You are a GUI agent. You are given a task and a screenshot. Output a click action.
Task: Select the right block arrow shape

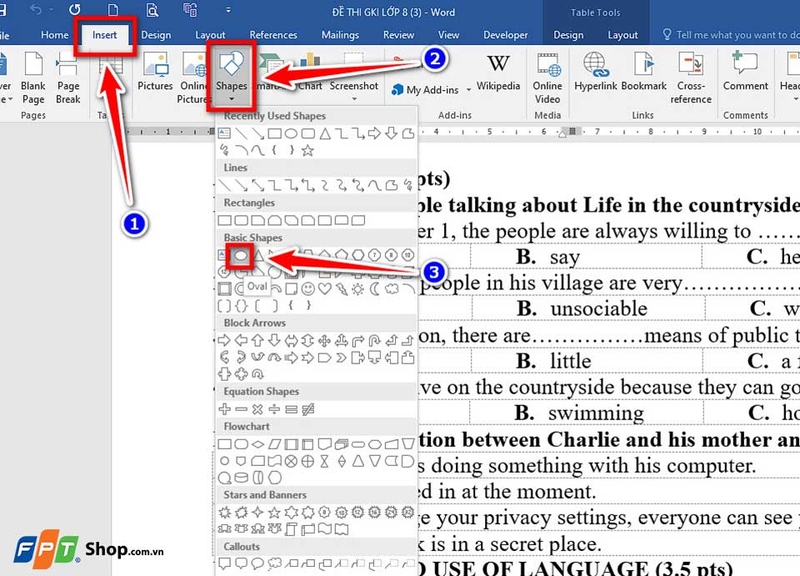[x=224, y=340]
